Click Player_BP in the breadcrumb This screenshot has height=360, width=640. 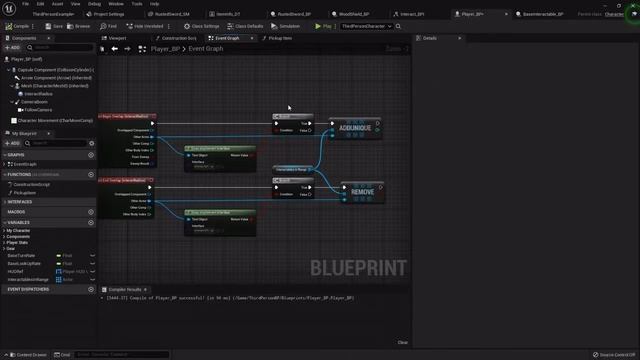pyautogui.click(x=165, y=49)
